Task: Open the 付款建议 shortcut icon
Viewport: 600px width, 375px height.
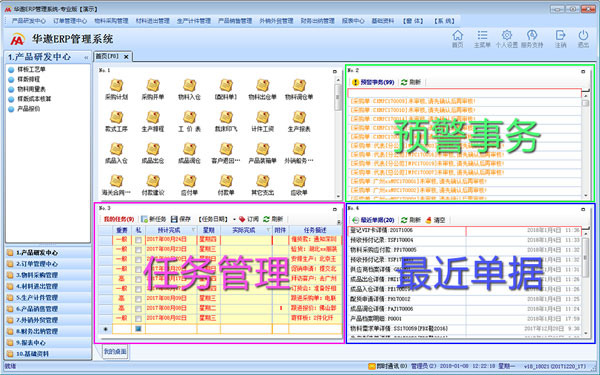Action: click(153, 185)
